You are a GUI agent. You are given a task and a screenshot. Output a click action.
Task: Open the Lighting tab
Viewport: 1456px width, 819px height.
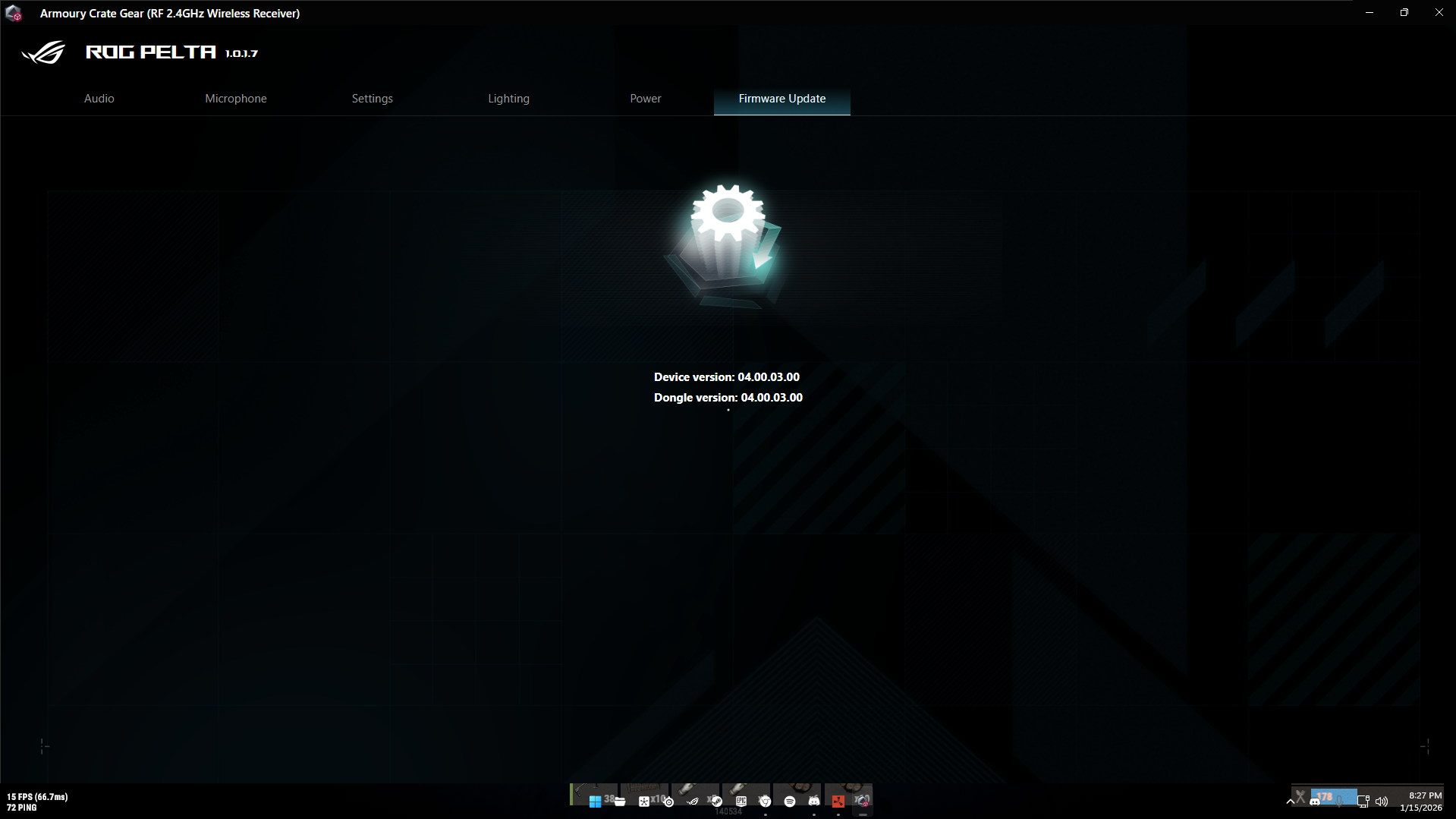click(508, 99)
